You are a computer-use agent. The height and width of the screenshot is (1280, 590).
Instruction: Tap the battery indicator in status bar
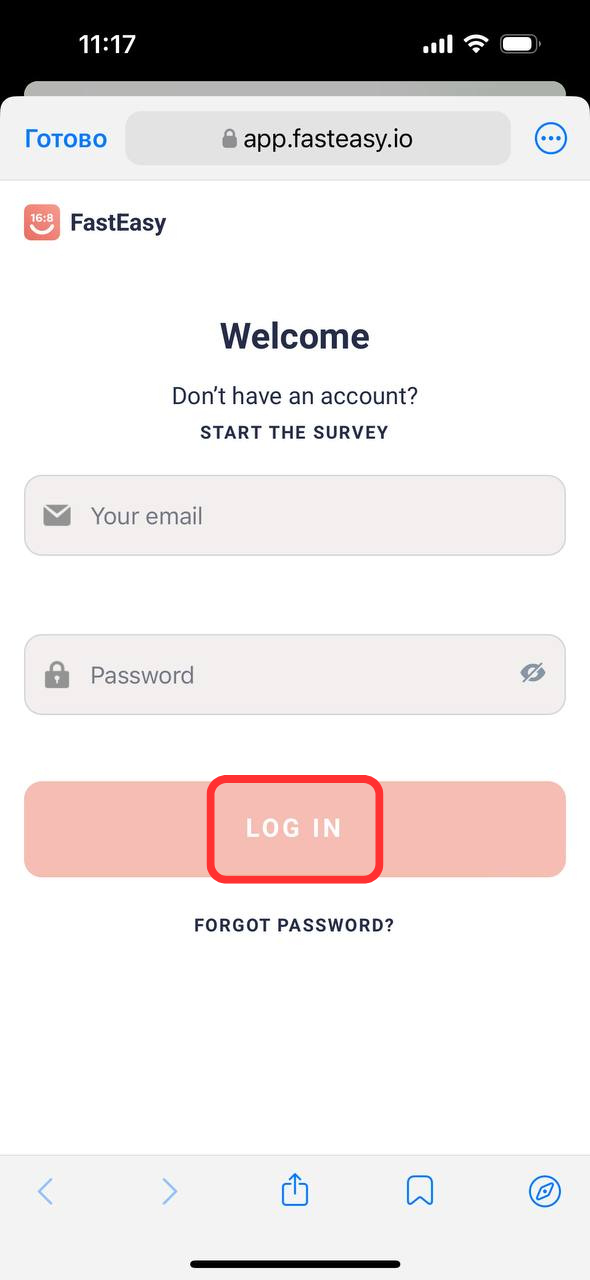click(521, 44)
